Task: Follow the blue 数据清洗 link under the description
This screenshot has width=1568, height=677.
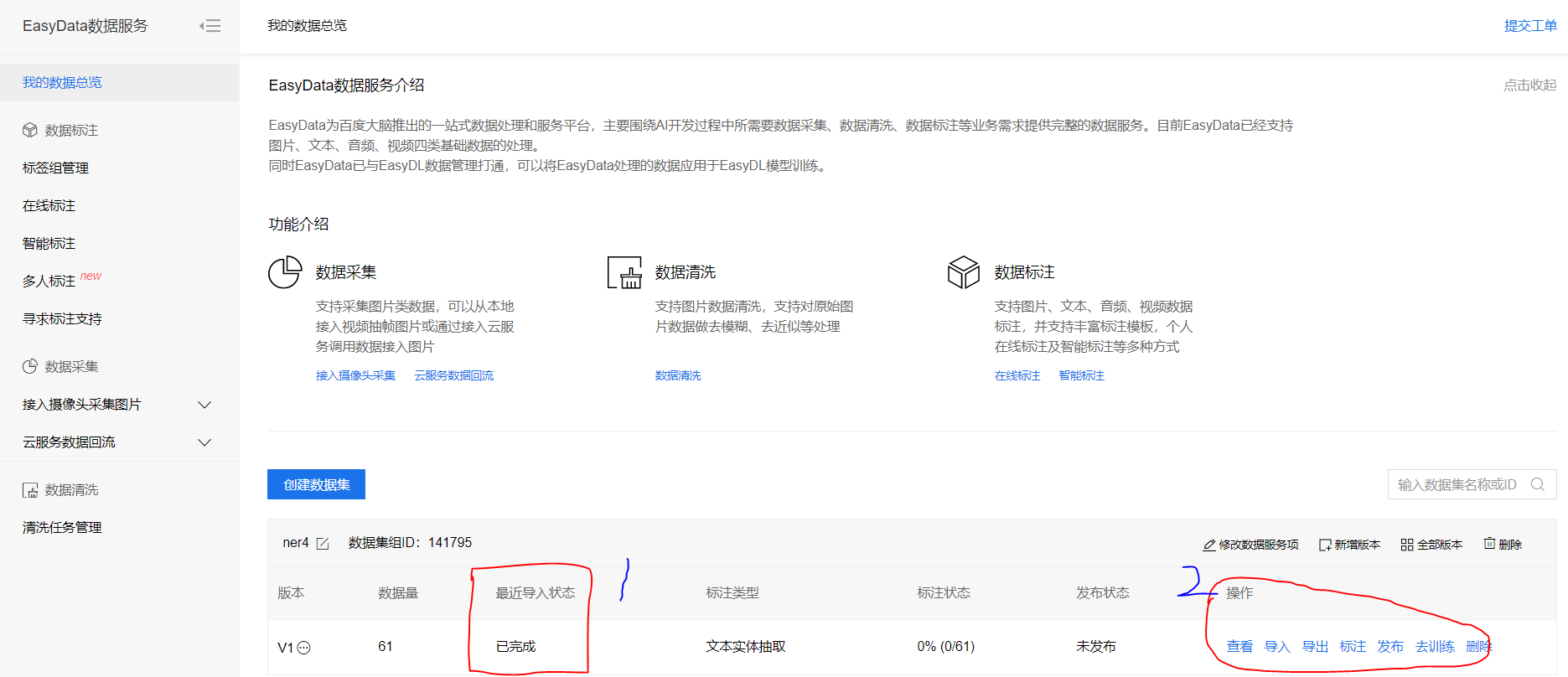Action: click(678, 375)
